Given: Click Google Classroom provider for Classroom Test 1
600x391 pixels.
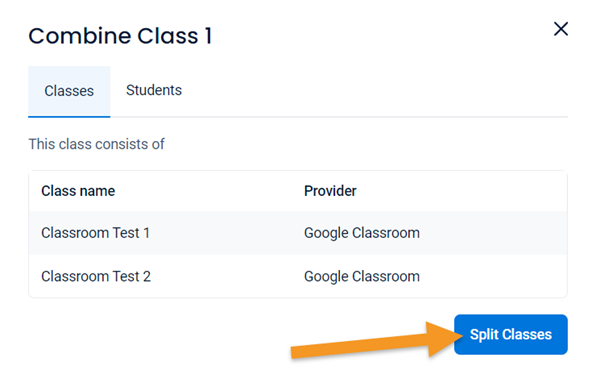Looking at the screenshot, I should pos(362,233).
